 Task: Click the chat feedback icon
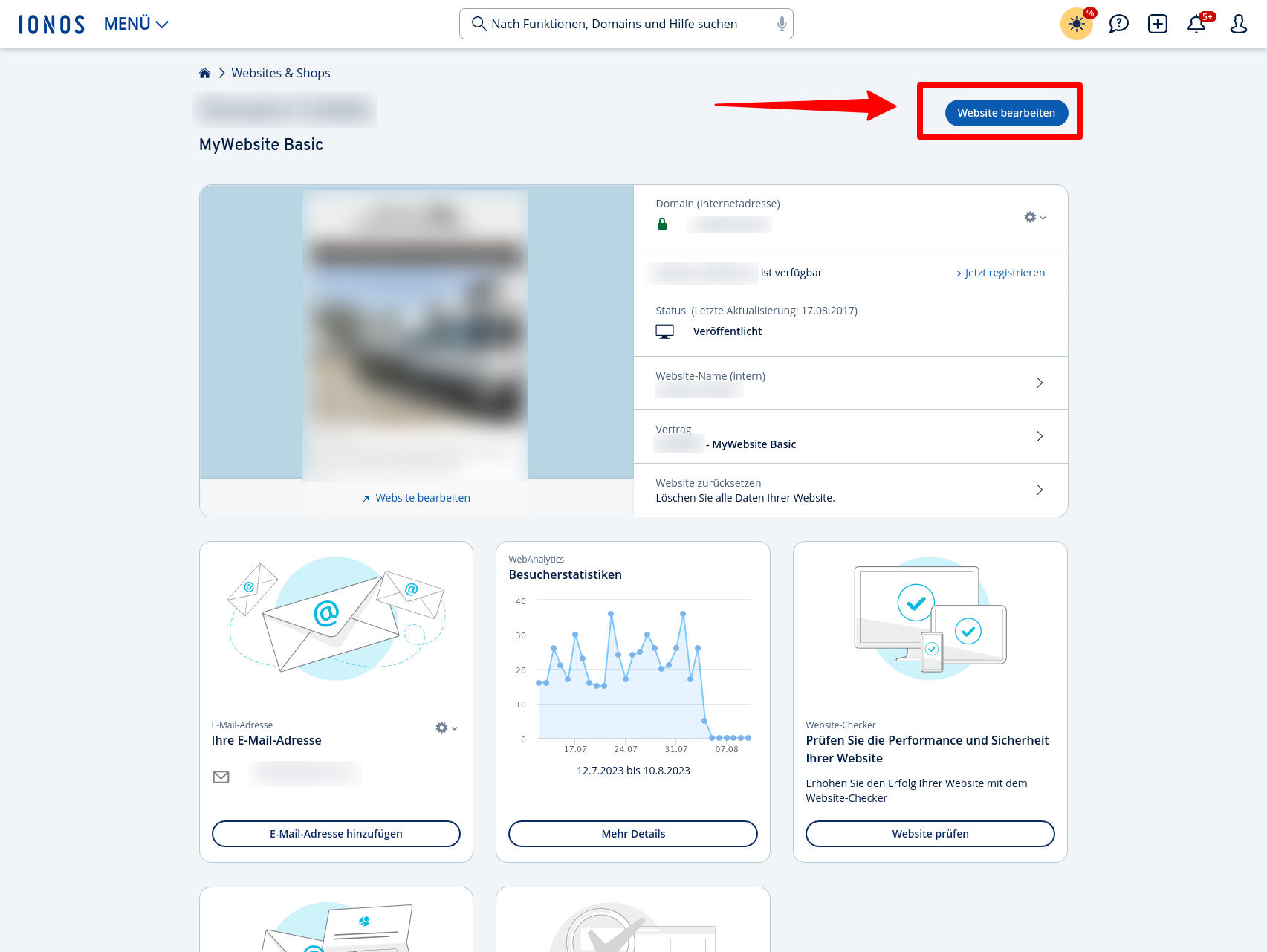1118,24
